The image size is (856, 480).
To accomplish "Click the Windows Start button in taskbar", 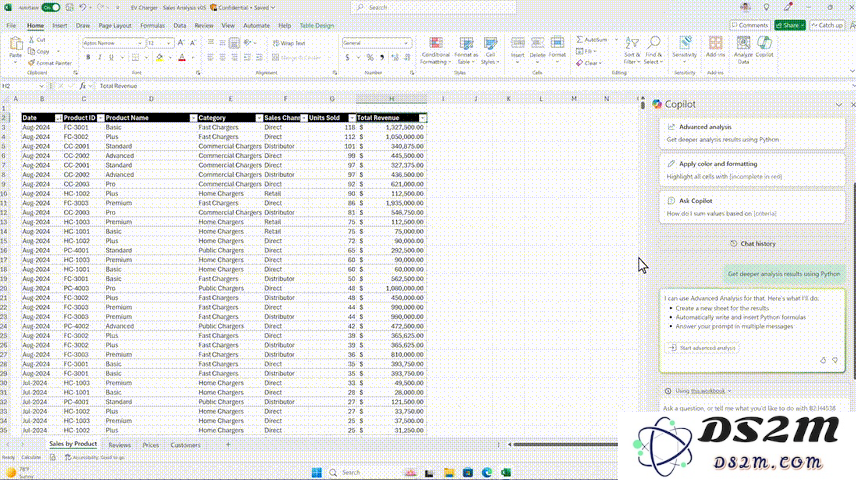I will coord(317,472).
